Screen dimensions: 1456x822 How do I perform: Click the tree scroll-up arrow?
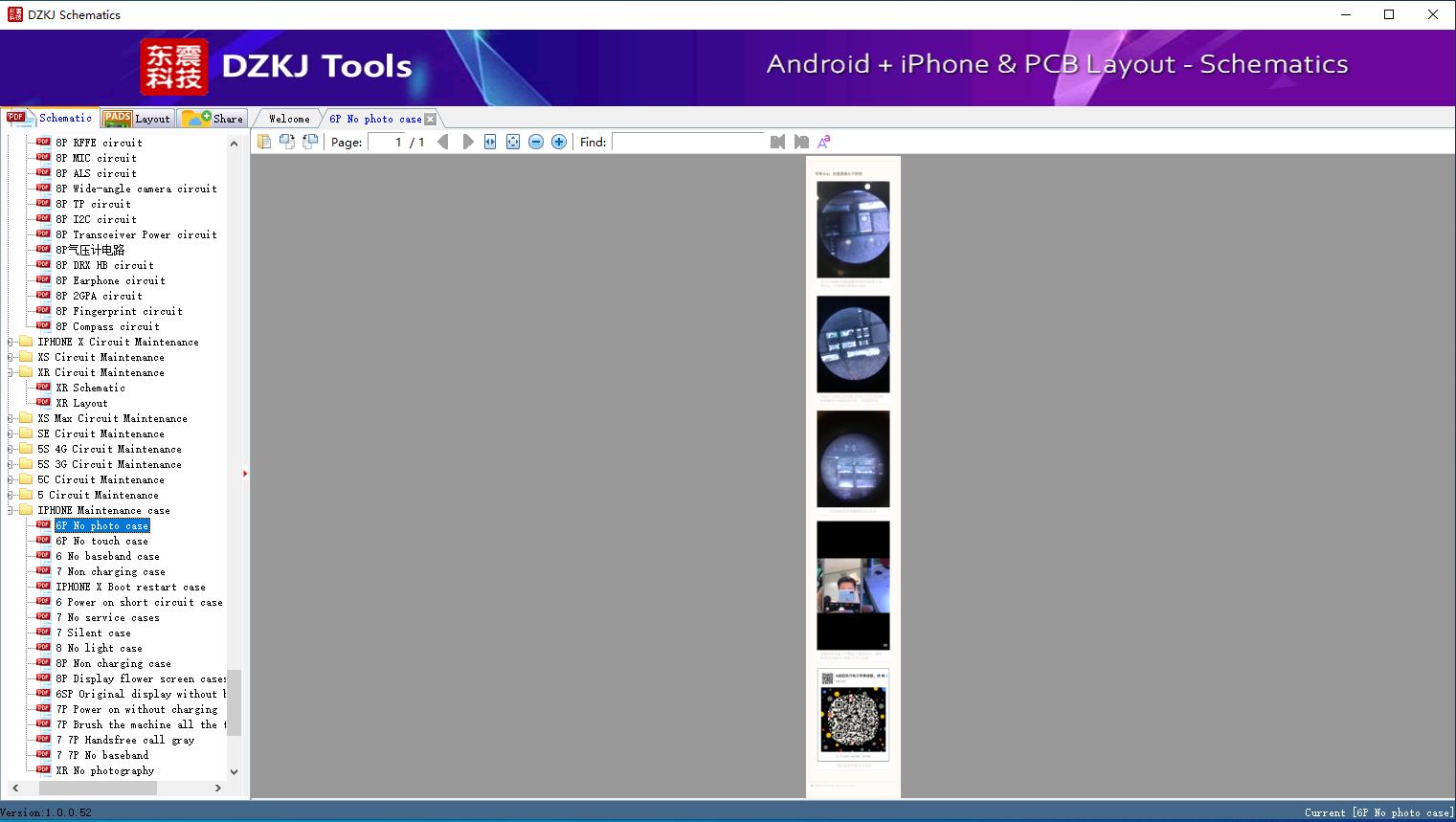pos(234,144)
